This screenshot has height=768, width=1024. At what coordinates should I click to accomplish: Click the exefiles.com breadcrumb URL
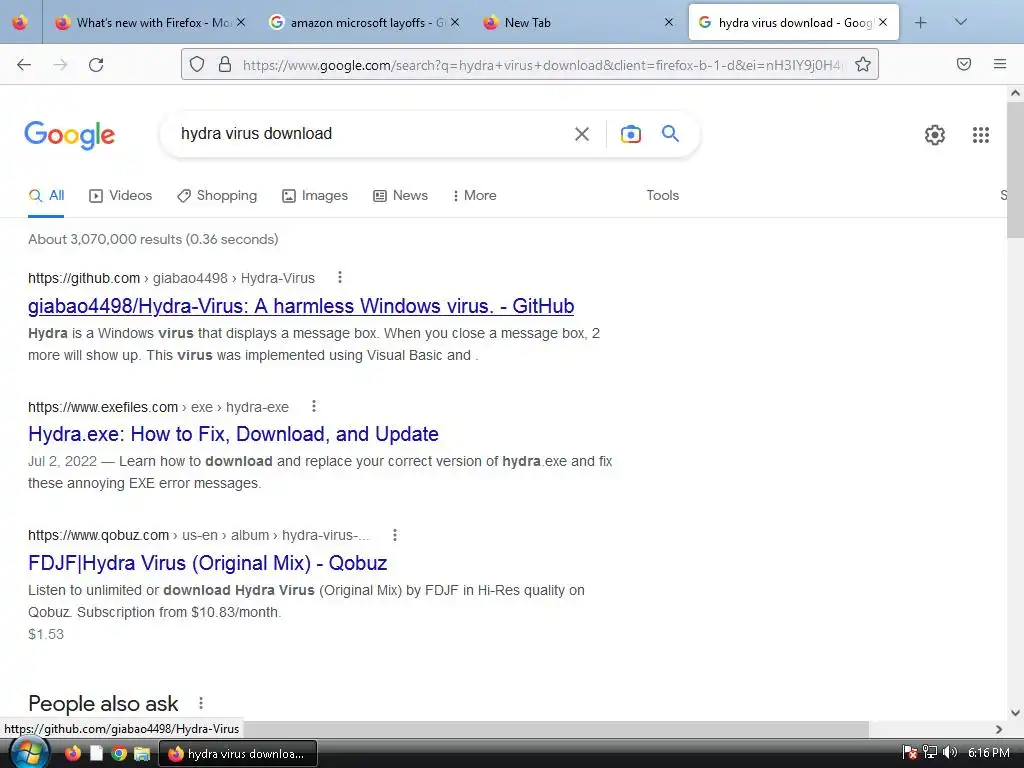point(158,407)
